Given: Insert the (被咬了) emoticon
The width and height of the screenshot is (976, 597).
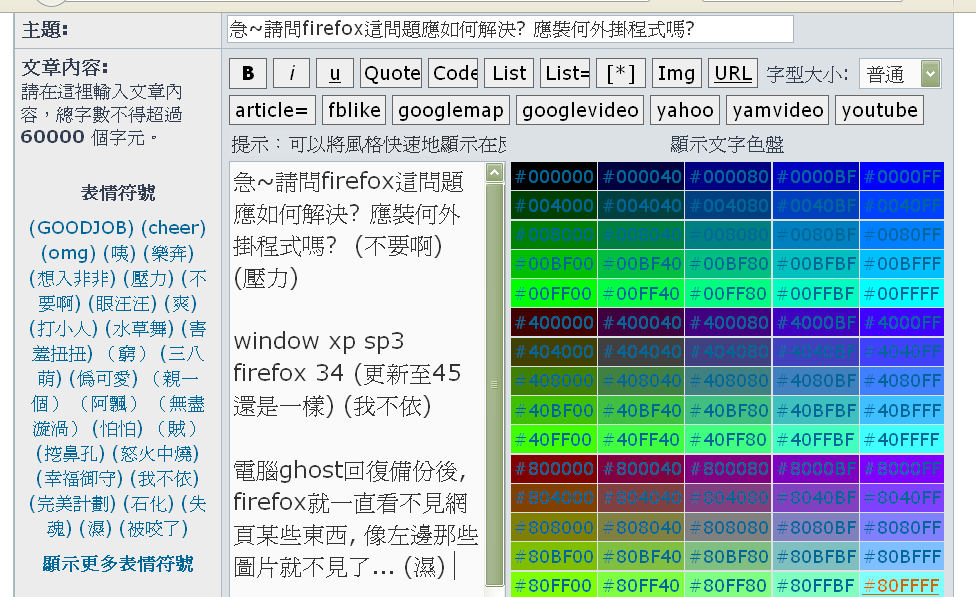Looking at the screenshot, I should tap(153, 529).
